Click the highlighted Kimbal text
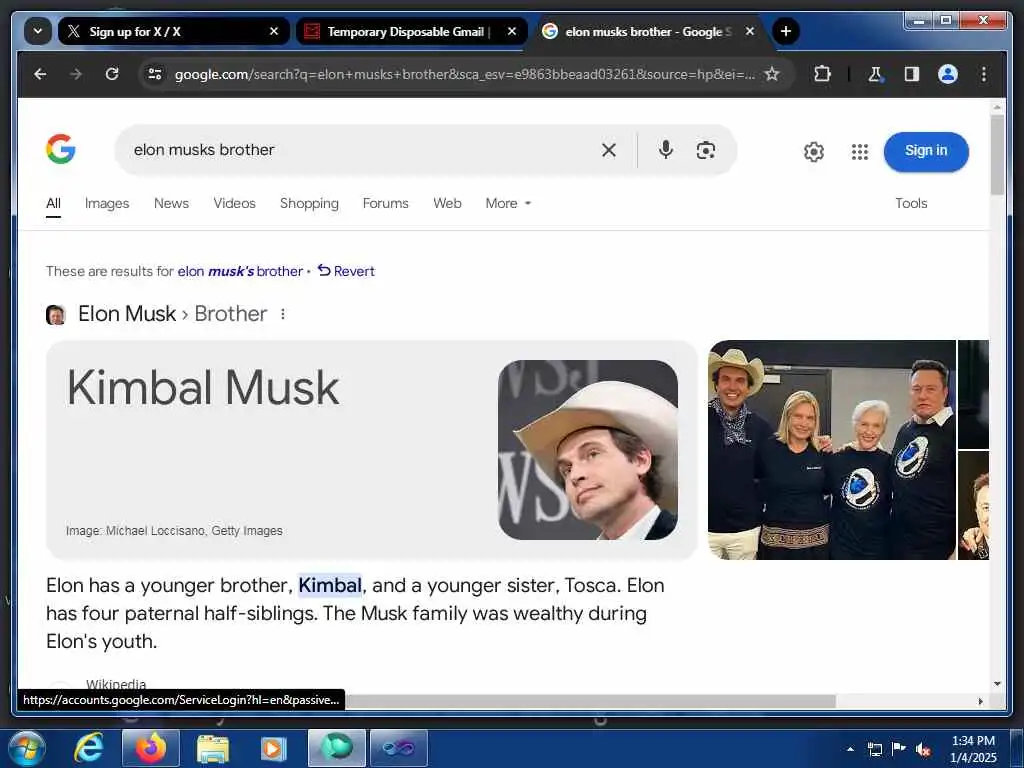Screen dimensions: 1024x768 coord(330,585)
